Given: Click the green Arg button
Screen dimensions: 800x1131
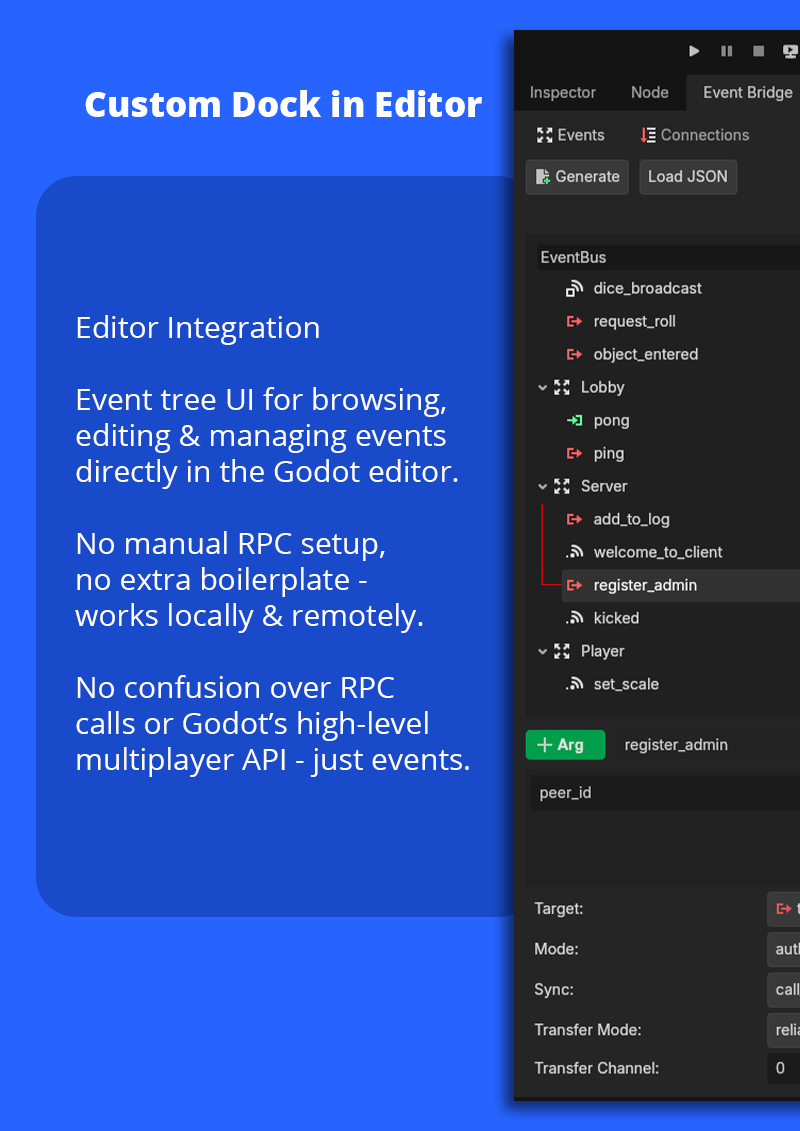Looking at the screenshot, I should (x=566, y=745).
